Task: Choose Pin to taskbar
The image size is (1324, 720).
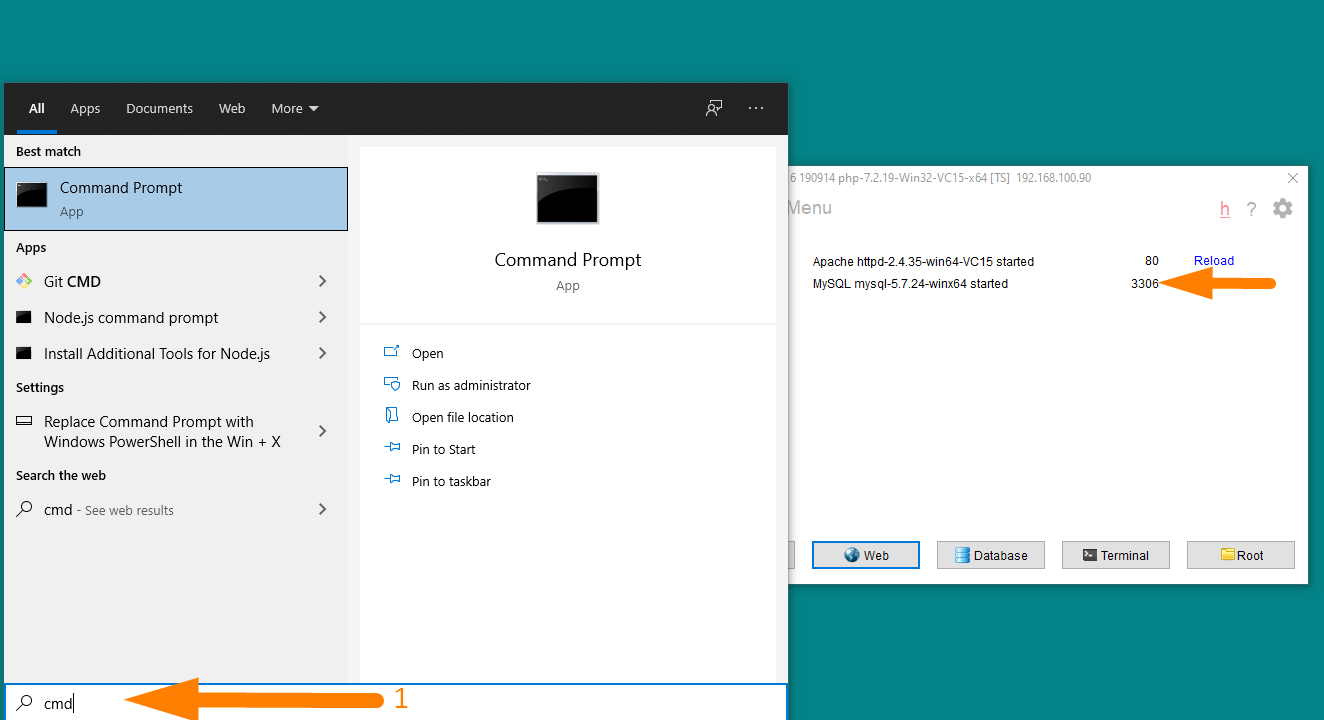Action: [x=451, y=481]
